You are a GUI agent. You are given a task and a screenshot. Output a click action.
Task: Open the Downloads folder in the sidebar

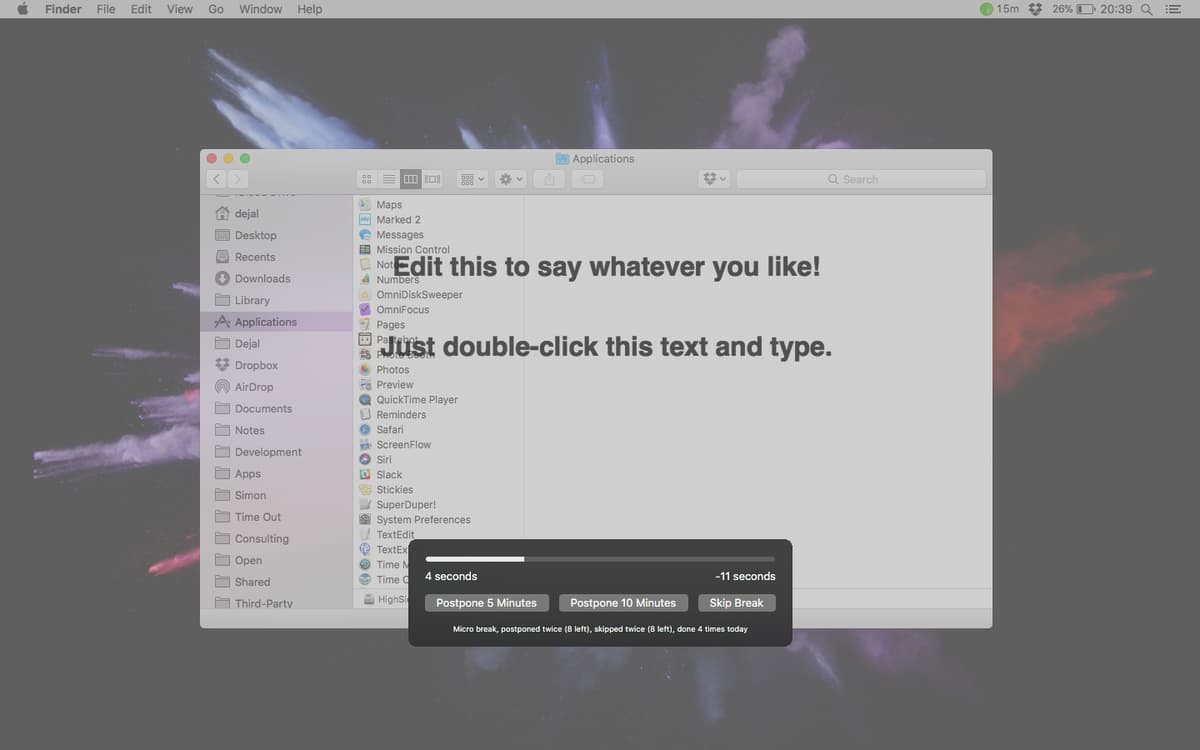coord(260,278)
